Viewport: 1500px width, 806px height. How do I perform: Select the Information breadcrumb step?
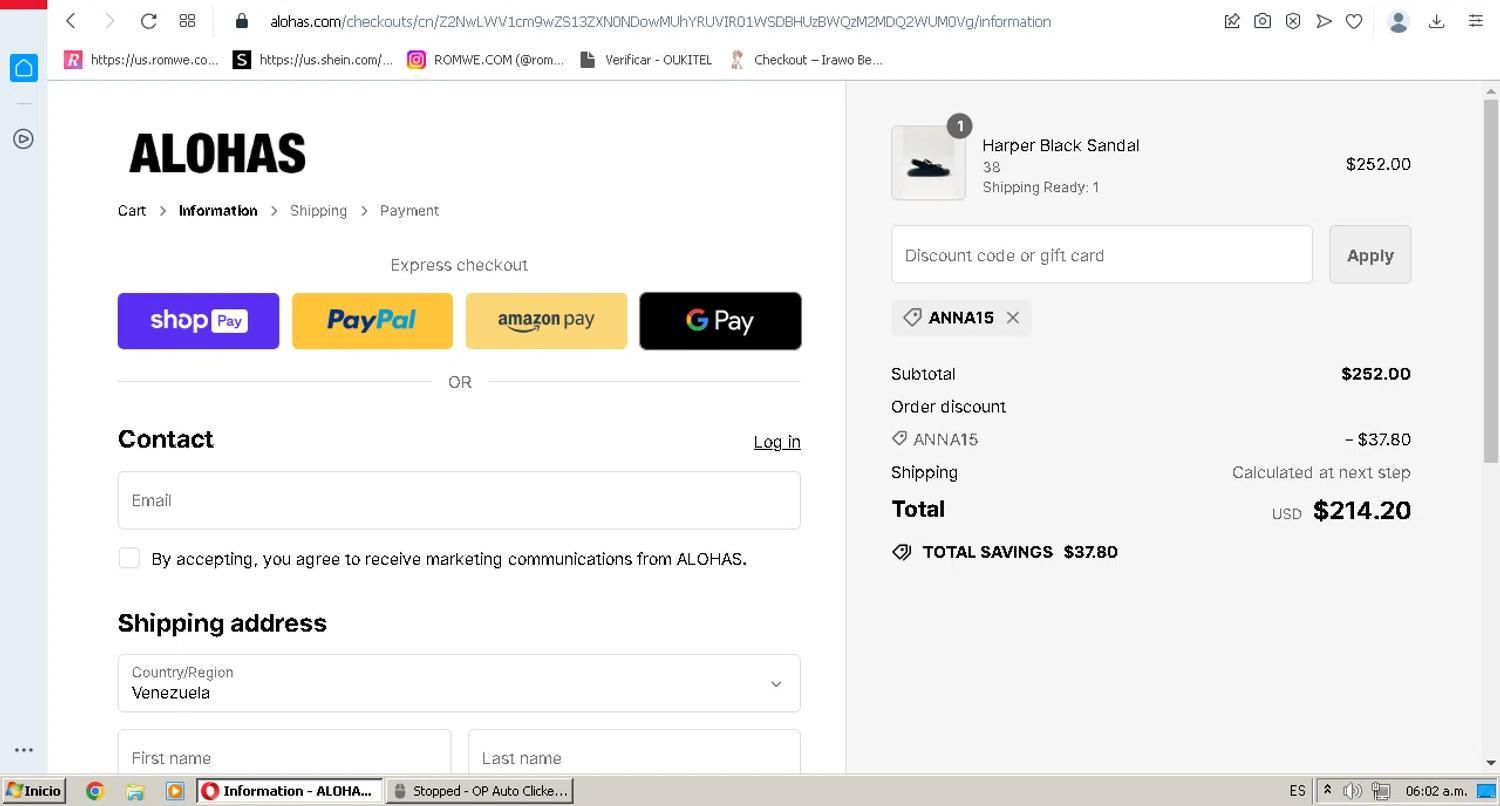tap(218, 211)
